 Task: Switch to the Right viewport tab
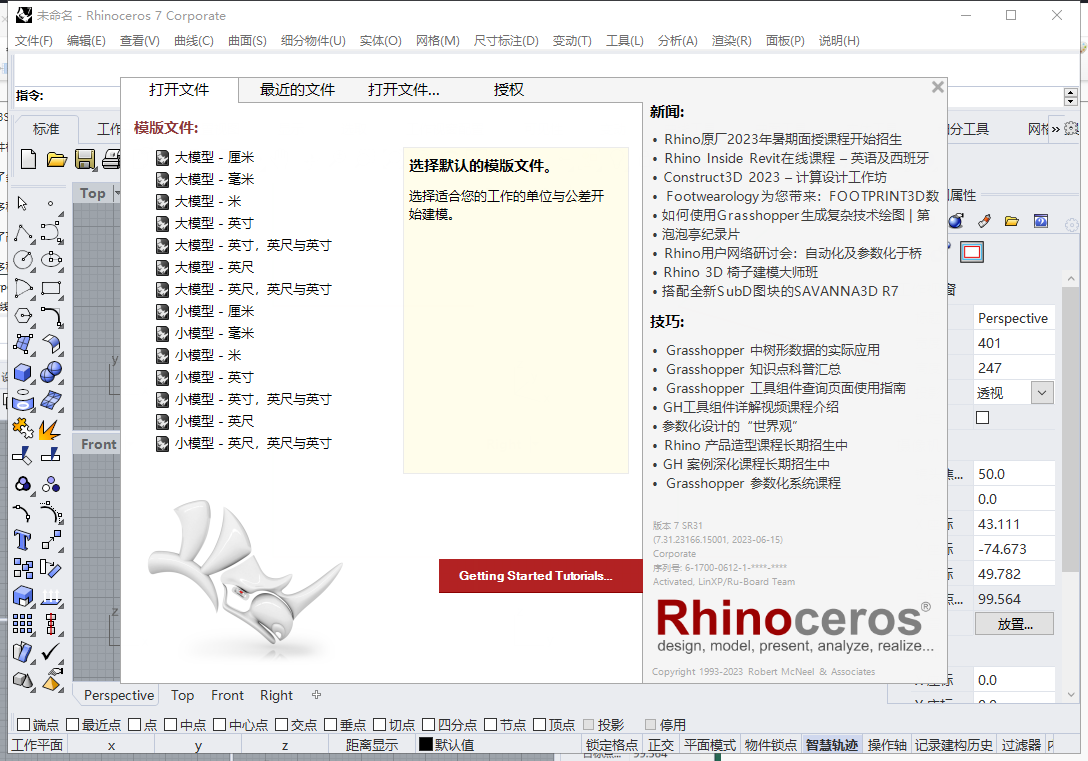pos(276,695)
